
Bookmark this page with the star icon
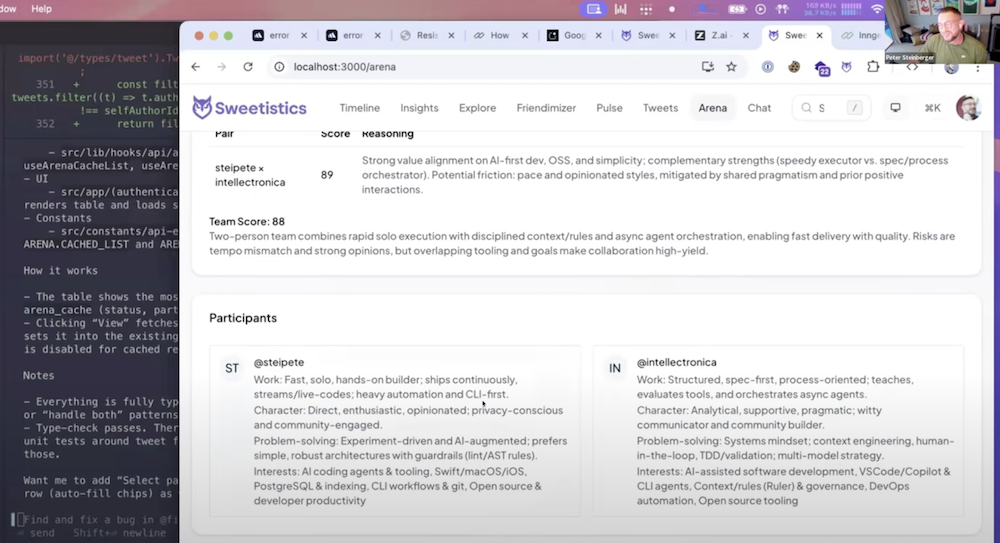coord(731,67)
